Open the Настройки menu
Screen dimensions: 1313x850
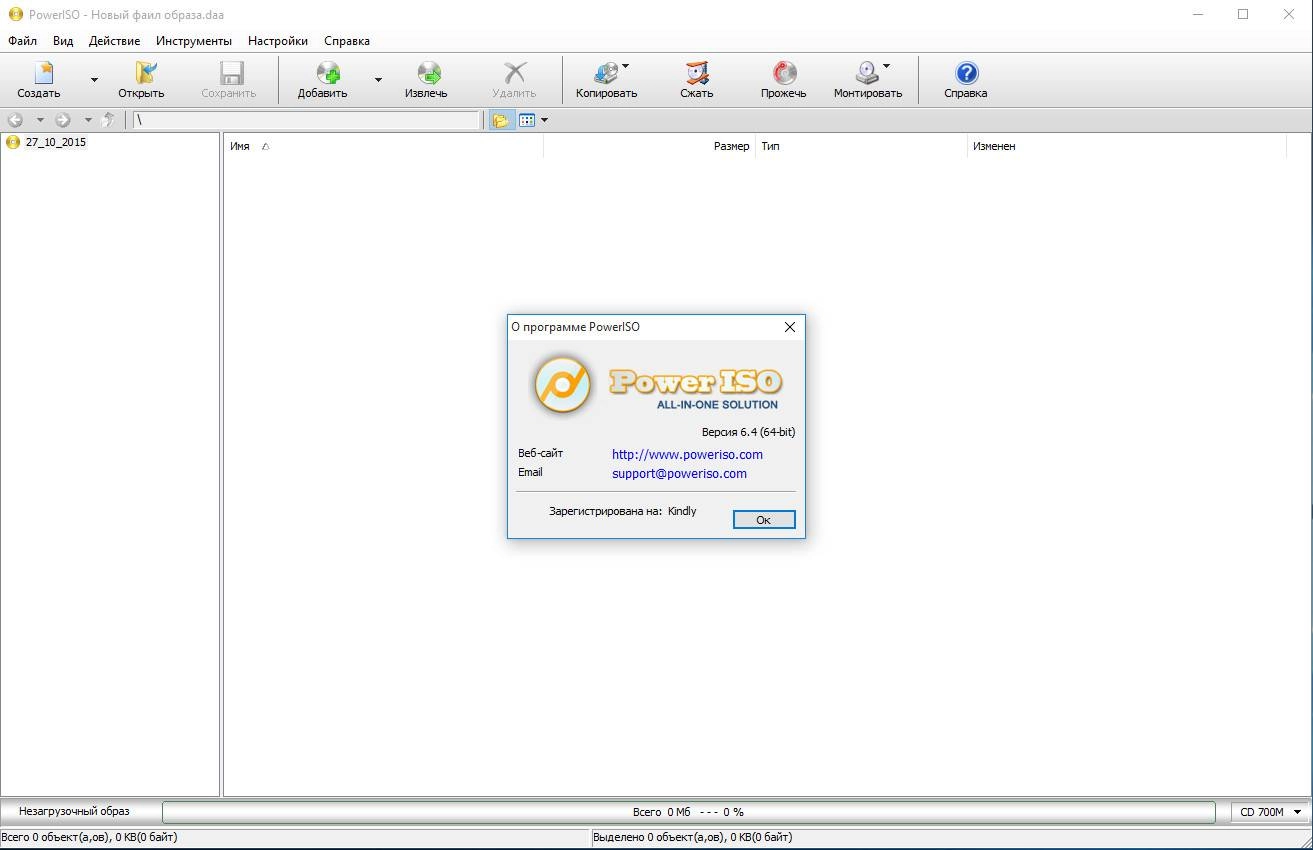tap(278, 41)
